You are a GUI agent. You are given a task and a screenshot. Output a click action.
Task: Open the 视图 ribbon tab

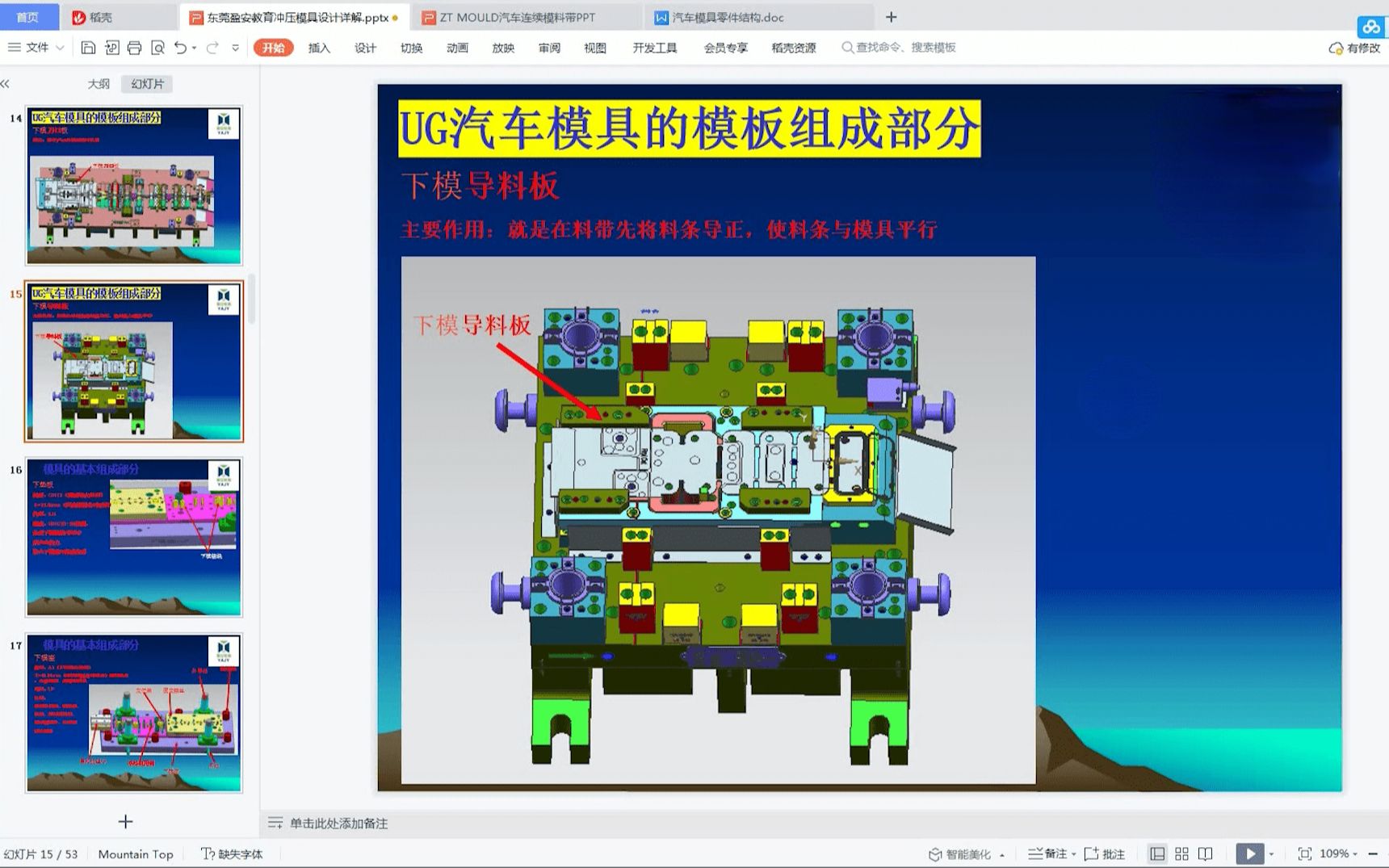(x=595, y=48)
